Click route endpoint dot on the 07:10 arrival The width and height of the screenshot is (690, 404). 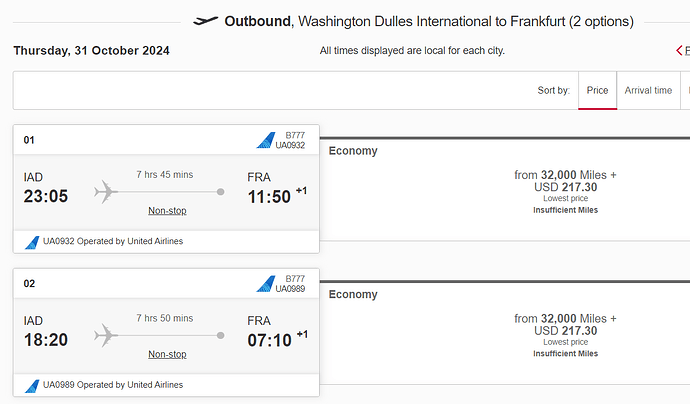click(x=220, y=335)
